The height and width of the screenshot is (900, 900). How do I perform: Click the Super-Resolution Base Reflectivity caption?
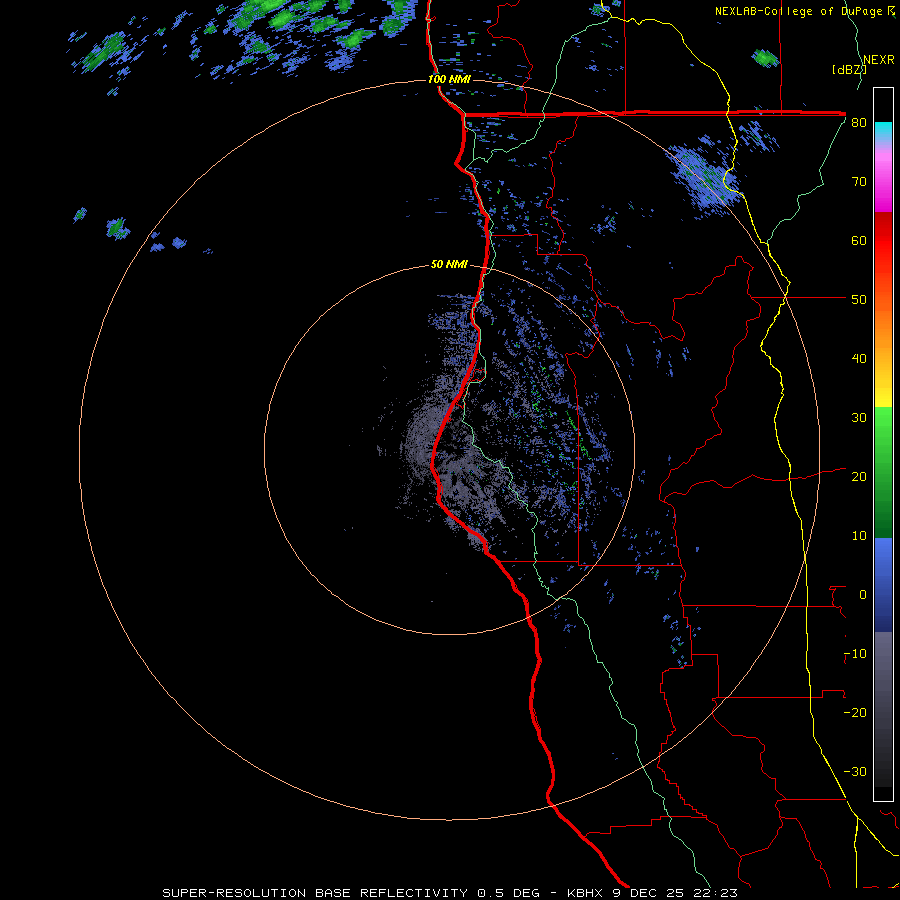click(450, 893)
